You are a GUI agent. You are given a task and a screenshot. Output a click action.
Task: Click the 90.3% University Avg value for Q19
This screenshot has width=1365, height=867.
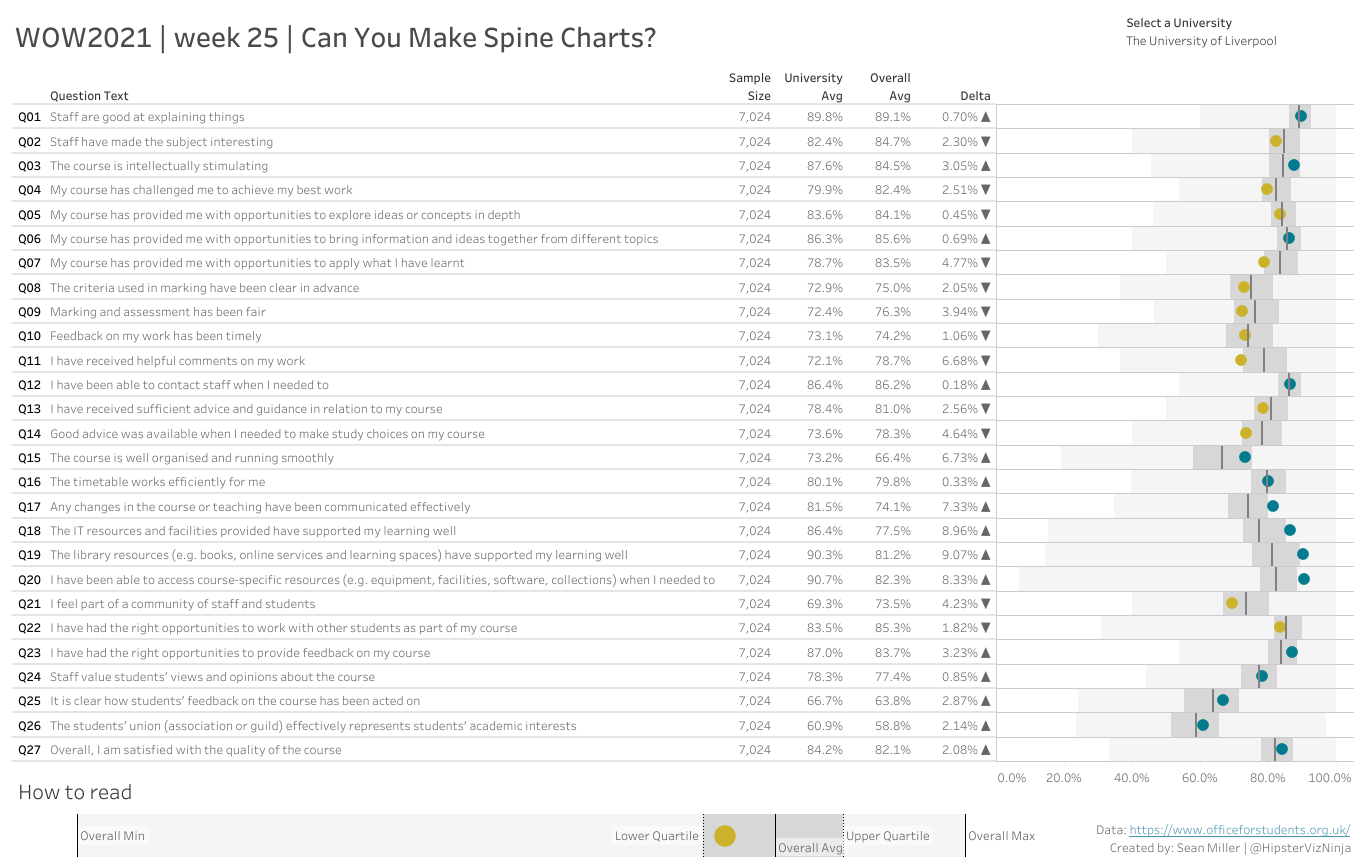pyautogui.click(x=825, y=555)
